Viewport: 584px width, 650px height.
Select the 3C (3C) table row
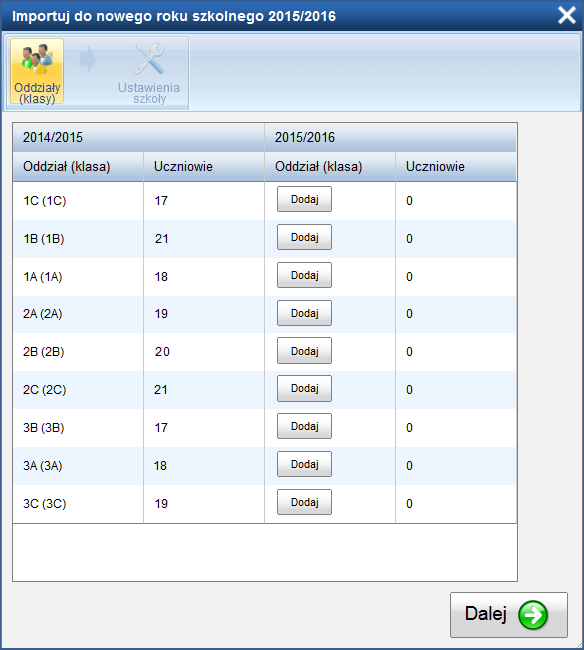click(264, 504)
